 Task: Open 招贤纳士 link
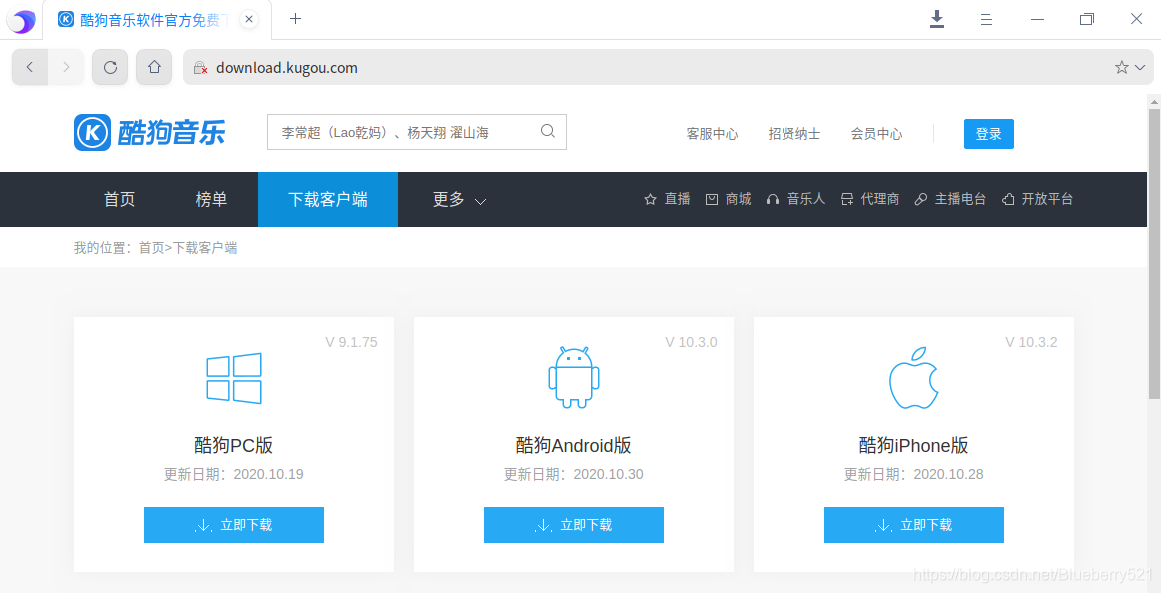pos(794,134)
